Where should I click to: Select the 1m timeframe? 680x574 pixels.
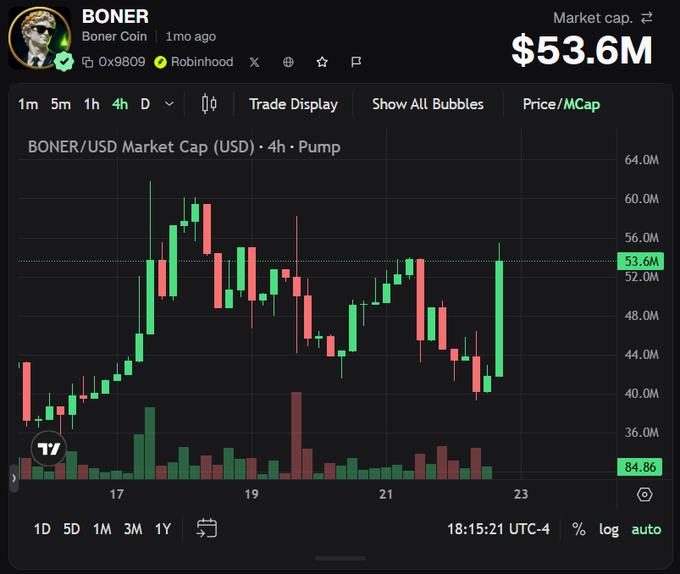[x=28, y=104]
